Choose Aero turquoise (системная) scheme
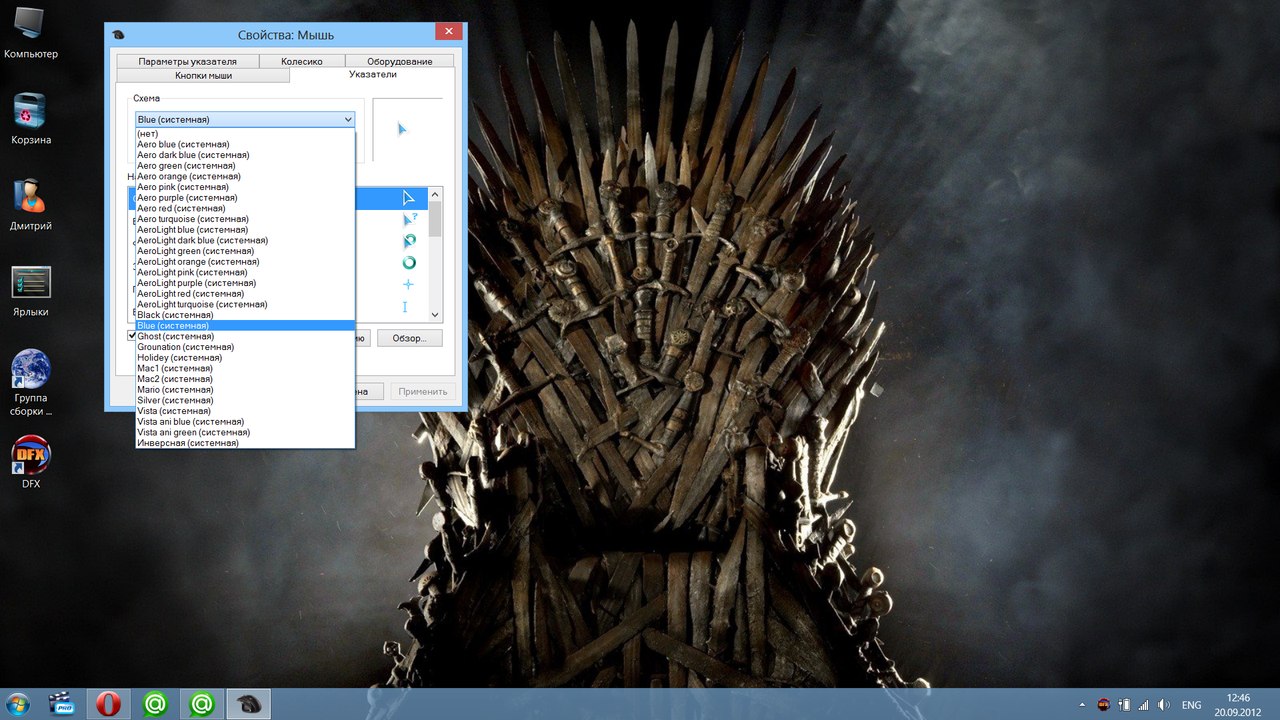 [245, 219]
